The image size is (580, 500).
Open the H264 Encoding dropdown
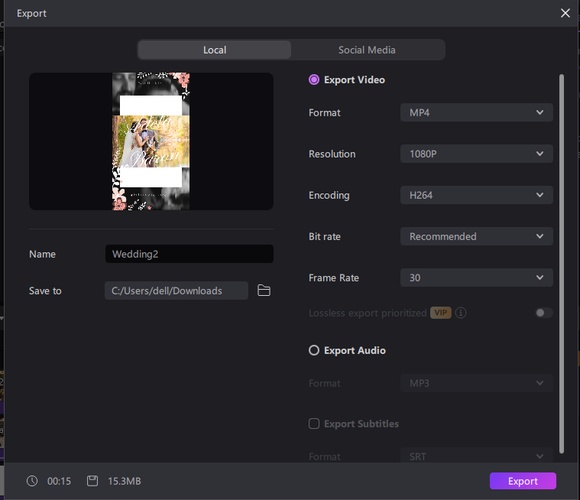[476, 195]
